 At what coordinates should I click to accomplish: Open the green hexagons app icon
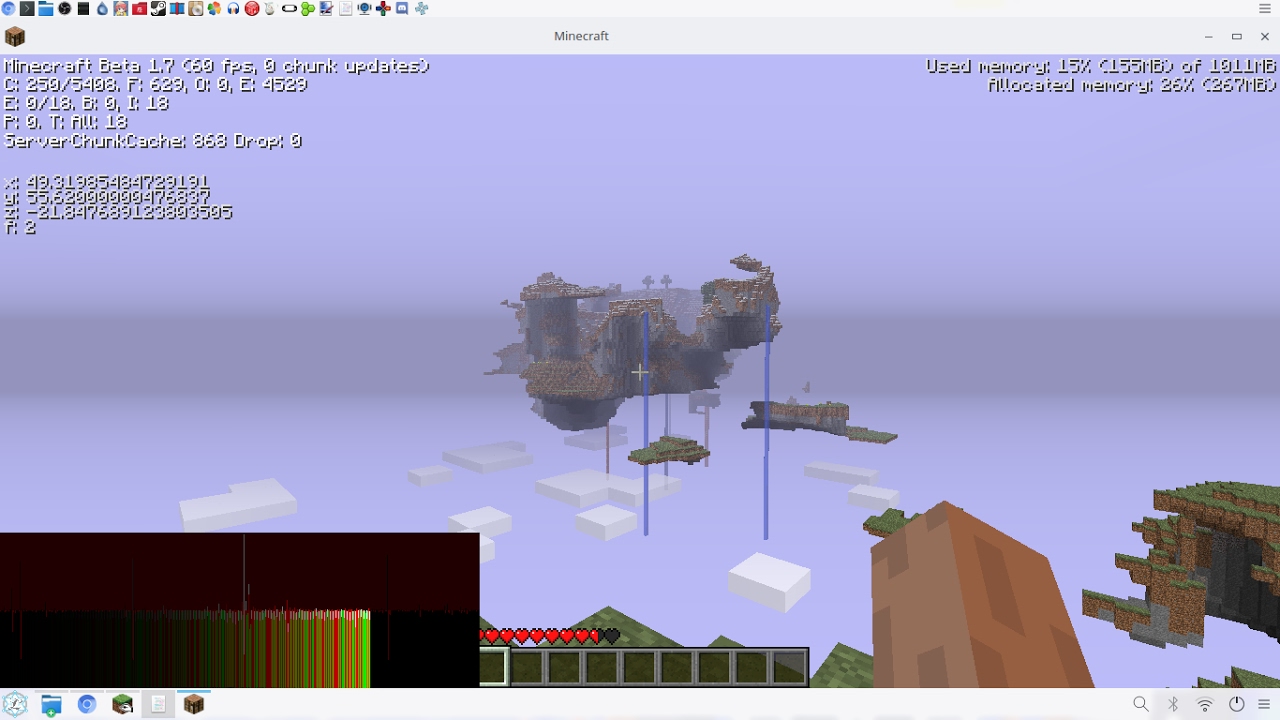(307, 9)
